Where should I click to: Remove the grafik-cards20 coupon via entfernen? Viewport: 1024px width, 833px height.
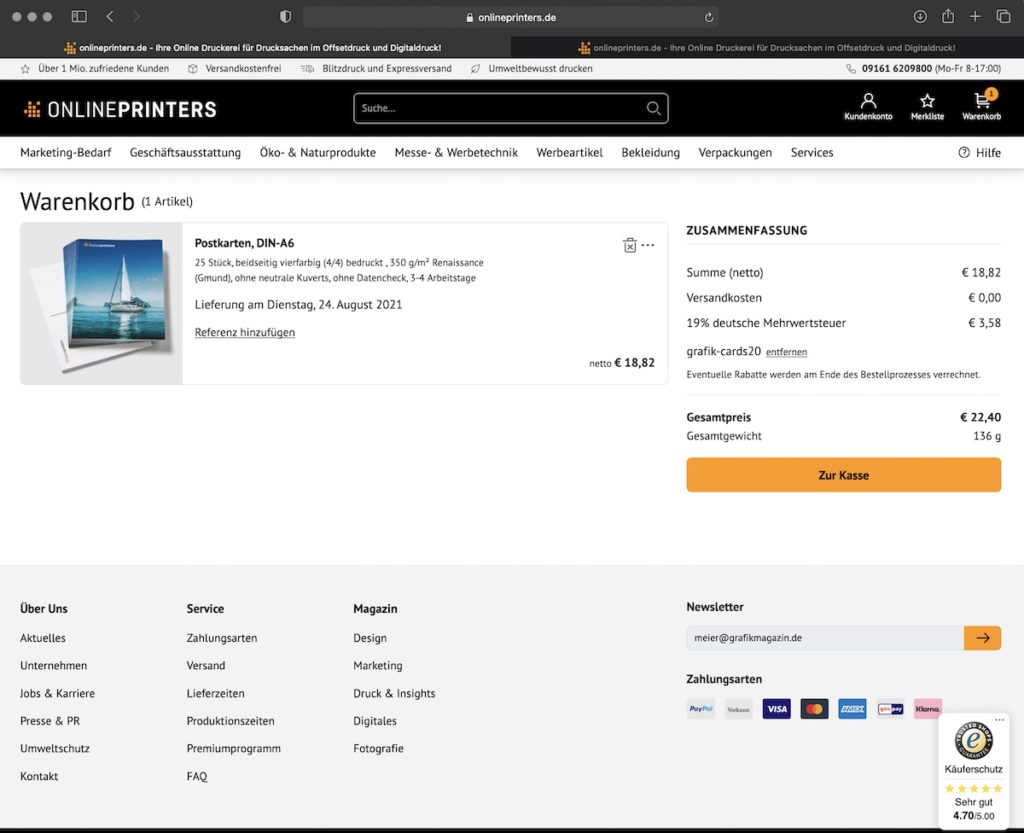pyautogui.click(x=786, y=352)
